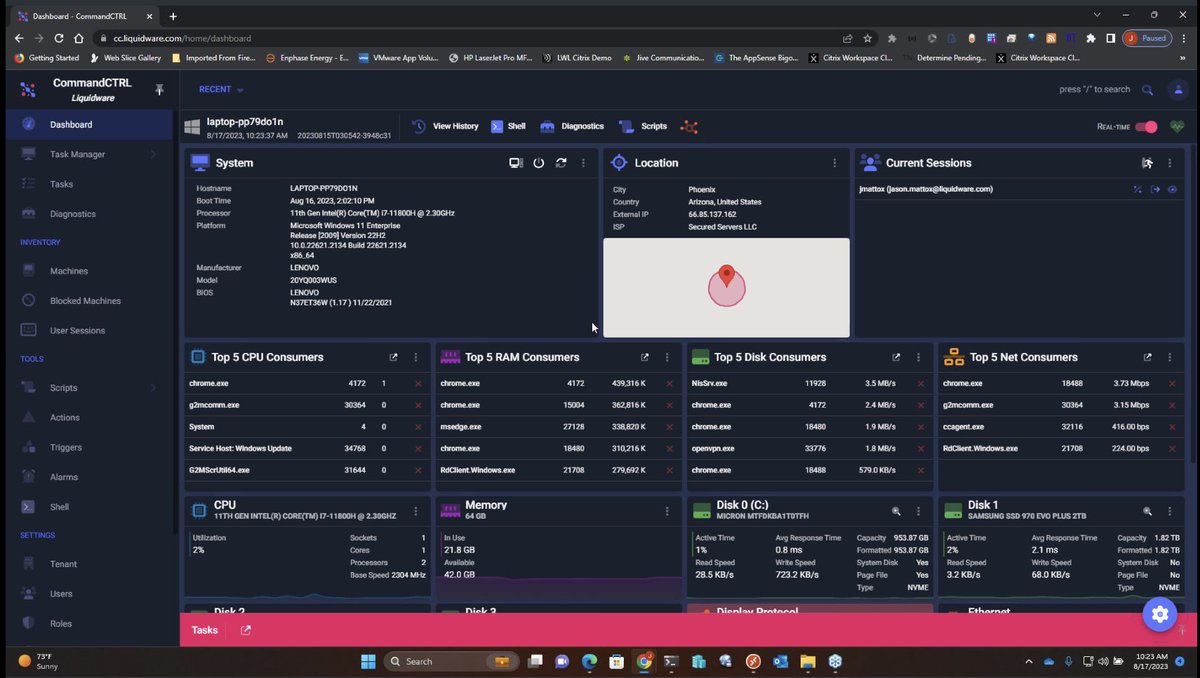
Task: Open the Memory panel three-dot menu
Action: tap(667, 510)
